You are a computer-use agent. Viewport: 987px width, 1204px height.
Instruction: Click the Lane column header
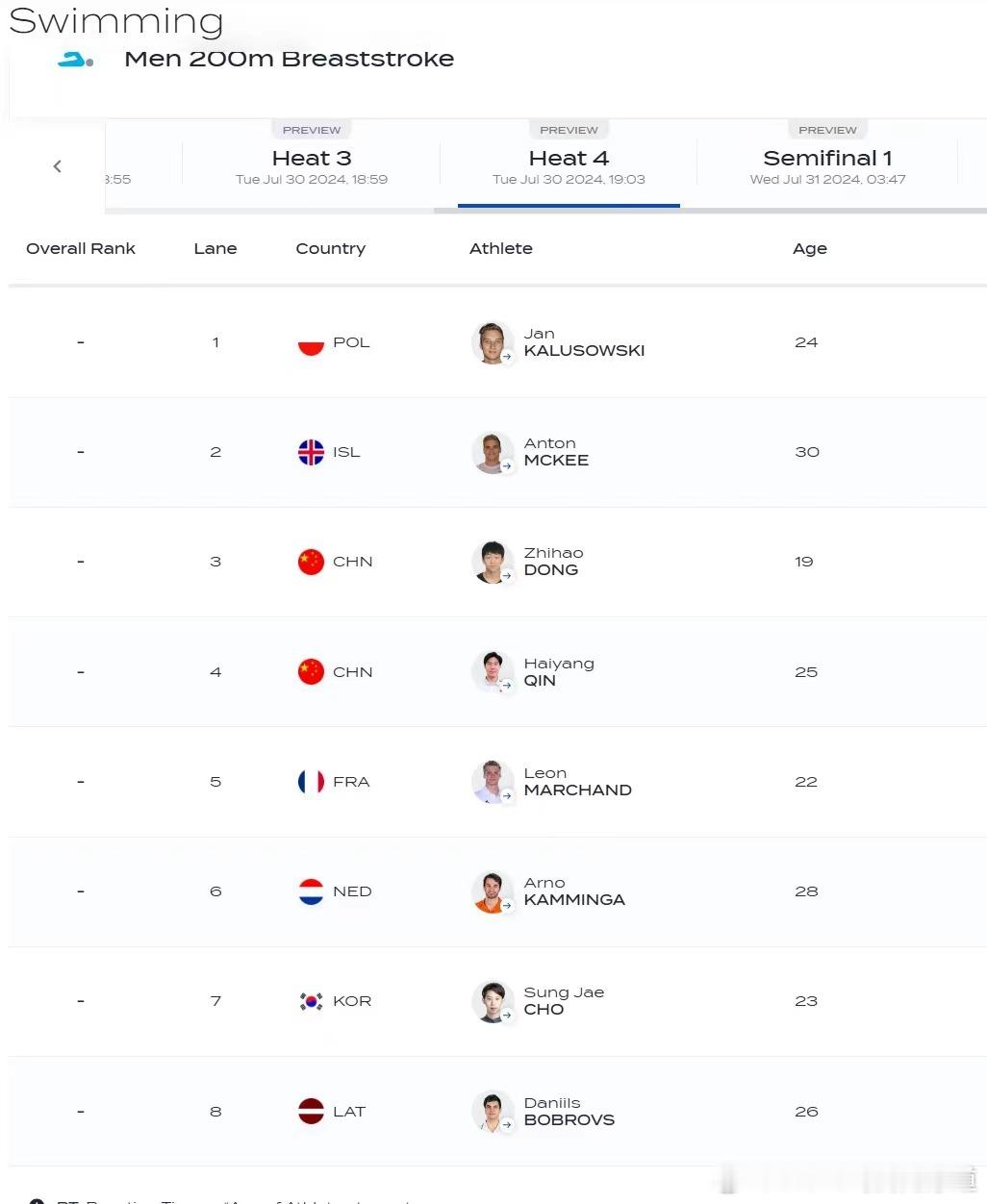(215, 248)
